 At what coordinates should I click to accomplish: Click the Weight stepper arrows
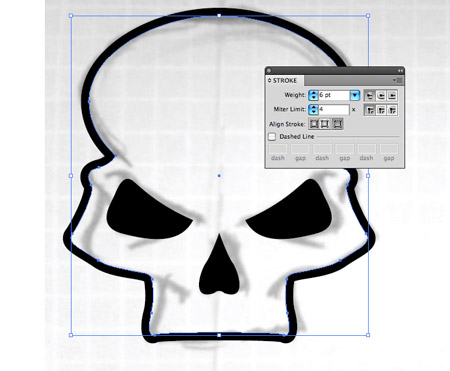313,95
